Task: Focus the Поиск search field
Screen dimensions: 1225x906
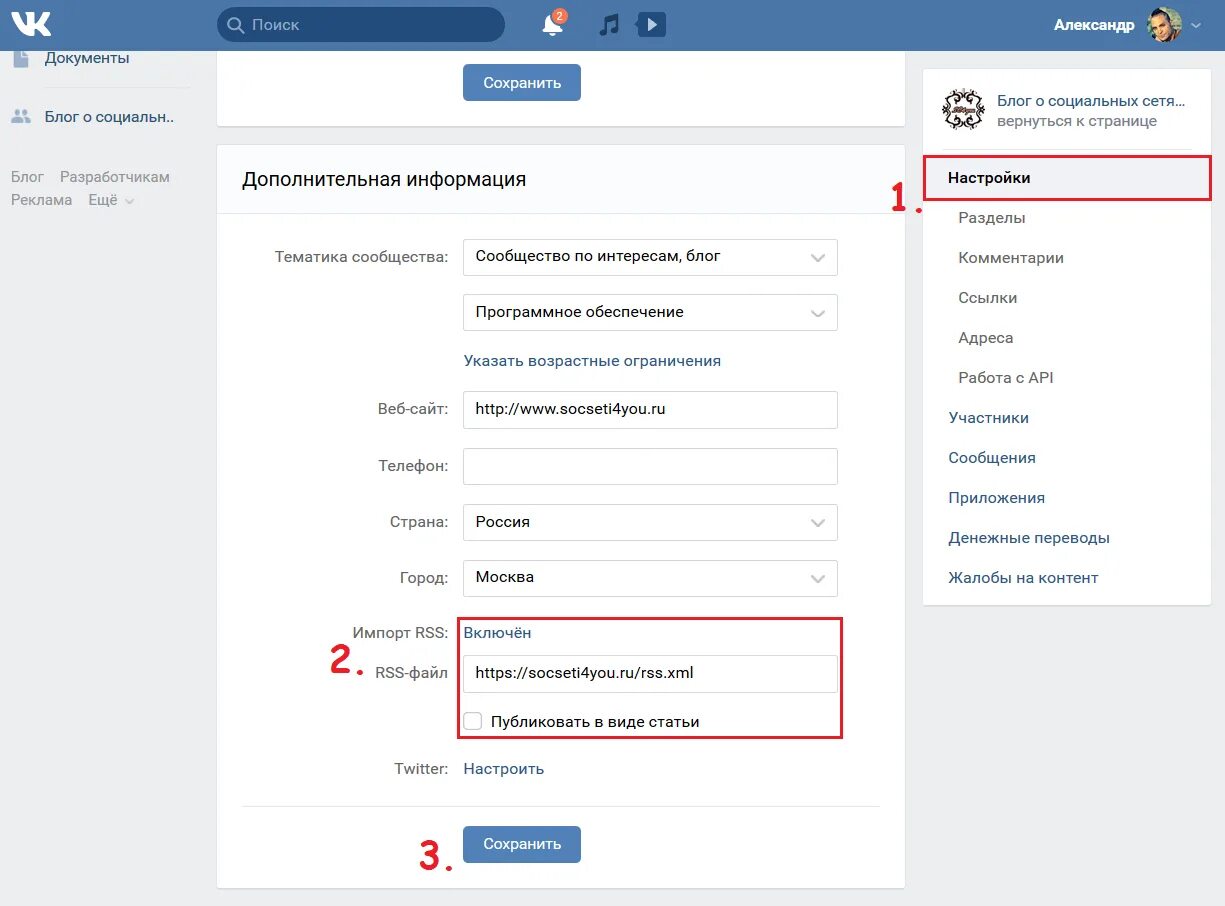Action: pos(361,25)
